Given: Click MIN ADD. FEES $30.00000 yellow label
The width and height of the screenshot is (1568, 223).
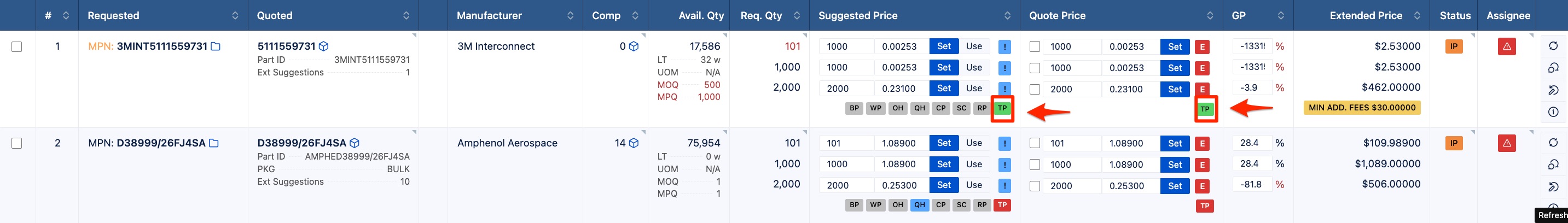Looking at the screenshot, I should 1362,108.
